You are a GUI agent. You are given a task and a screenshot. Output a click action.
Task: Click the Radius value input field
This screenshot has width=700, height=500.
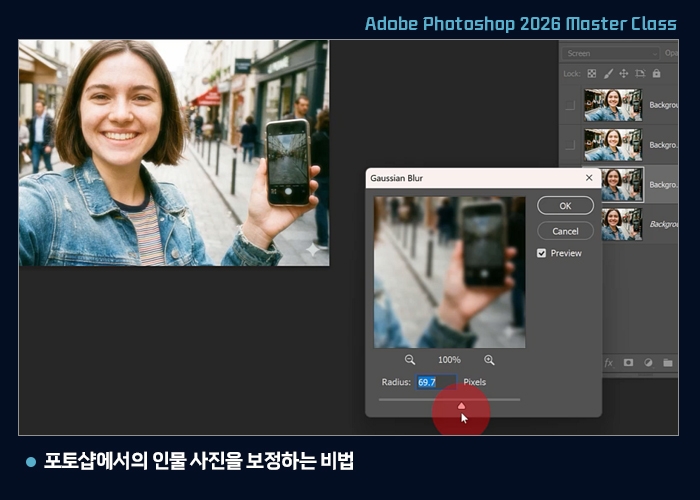pos(436,382)
